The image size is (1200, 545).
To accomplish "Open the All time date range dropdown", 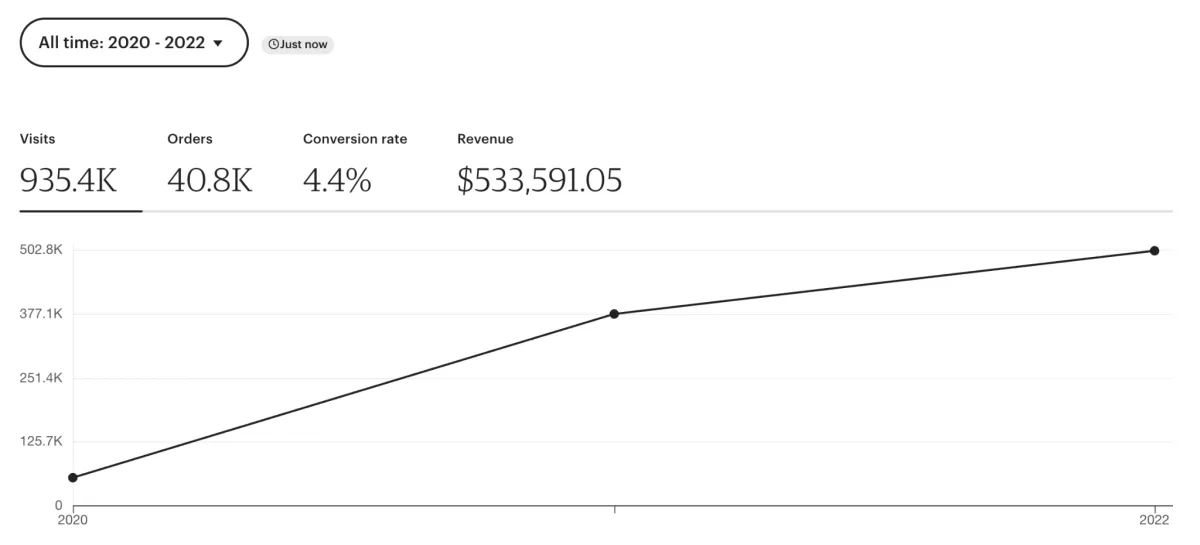I will click(x=133, y=43).
